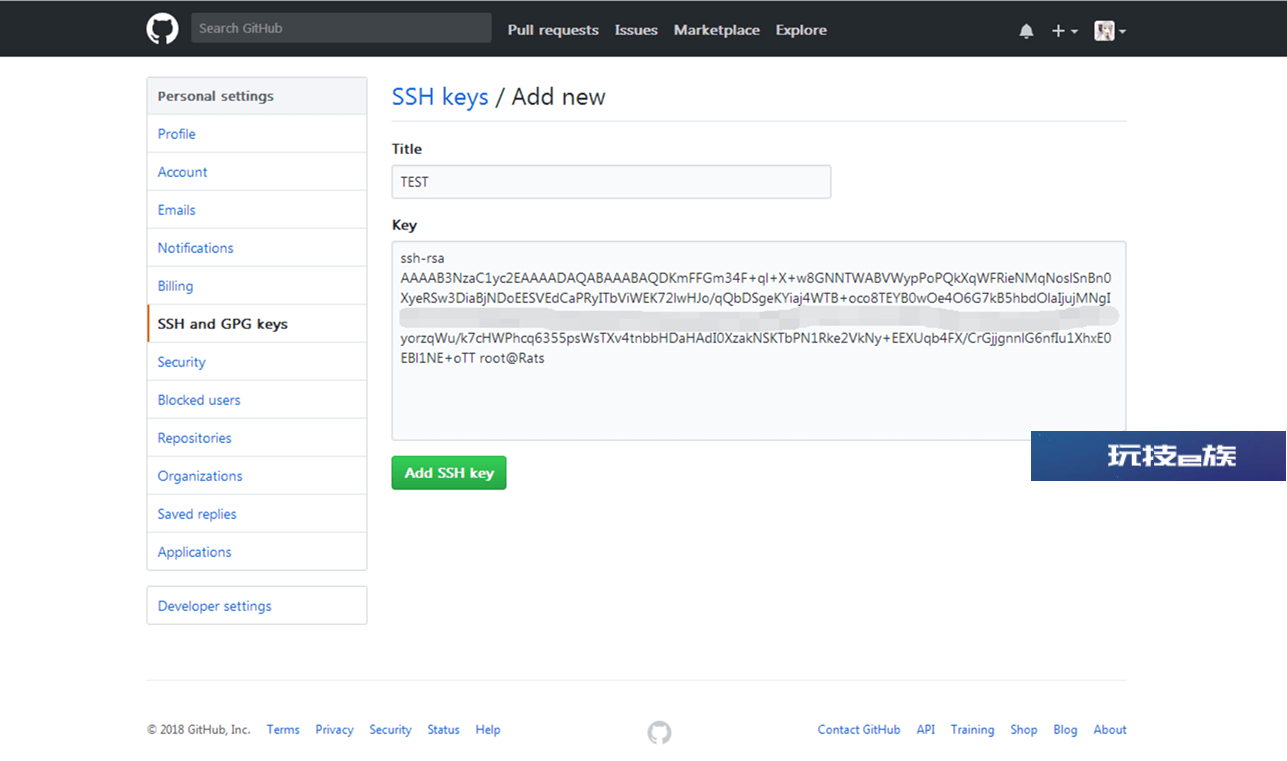Click the 'Add new' heading text
Screen dimensions: 1287x761
point(558,97)
